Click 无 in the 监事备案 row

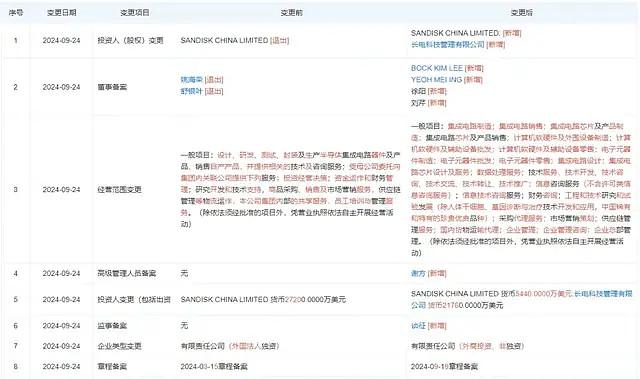[x=184, y=326]
